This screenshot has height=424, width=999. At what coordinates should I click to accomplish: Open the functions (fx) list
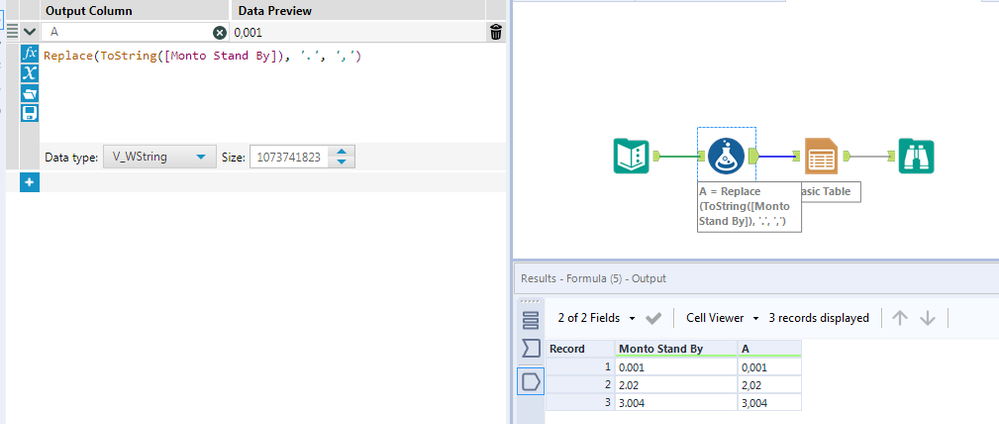pyautogui.click(x=30, y=54)
